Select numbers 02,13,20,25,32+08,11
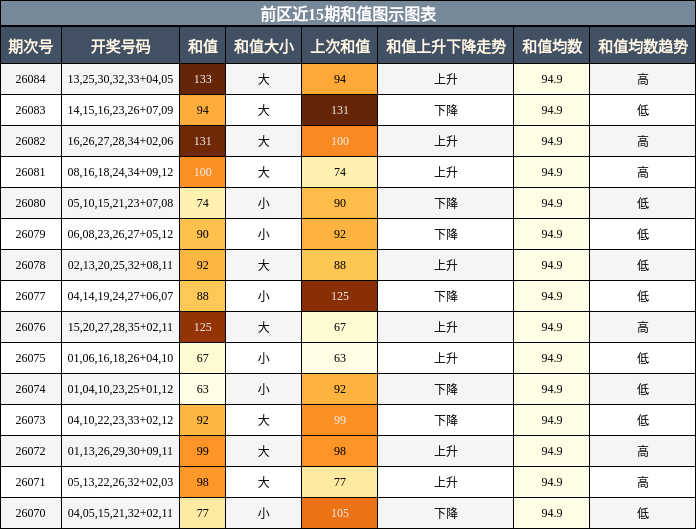 pos(120,265)
